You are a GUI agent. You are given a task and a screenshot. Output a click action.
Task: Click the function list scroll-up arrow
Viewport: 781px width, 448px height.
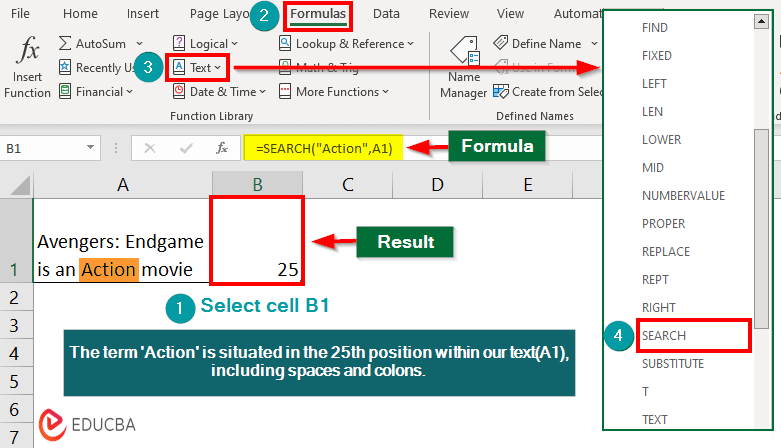click(x=761, y=21)
